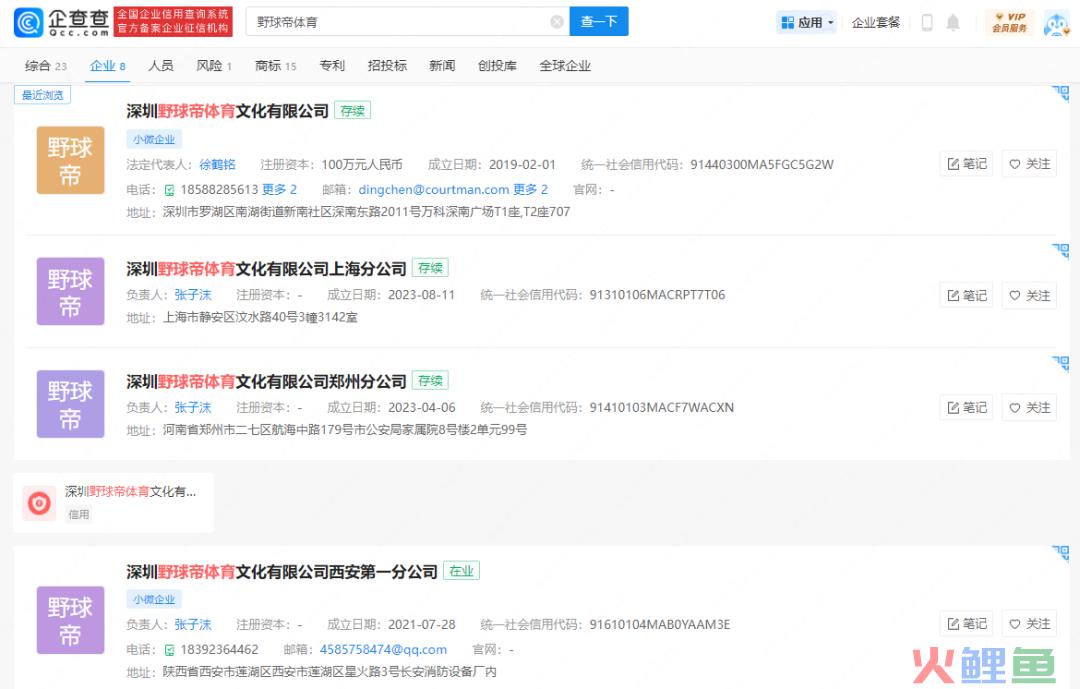The image size is (1080, 689).
Task: Click 笔记 button for 上海分公司
Action: coord(966,296)
